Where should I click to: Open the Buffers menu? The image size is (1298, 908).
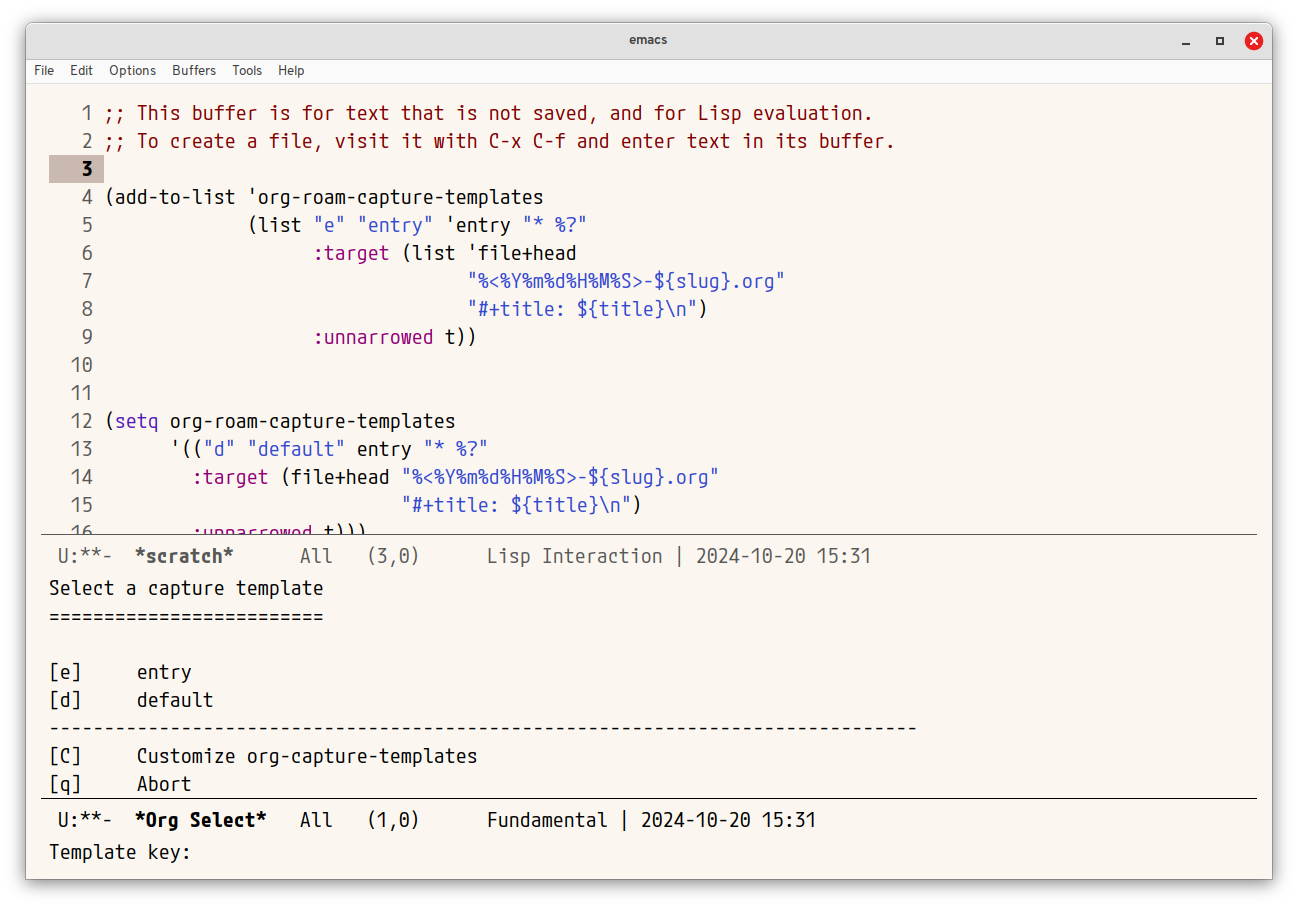194,70
